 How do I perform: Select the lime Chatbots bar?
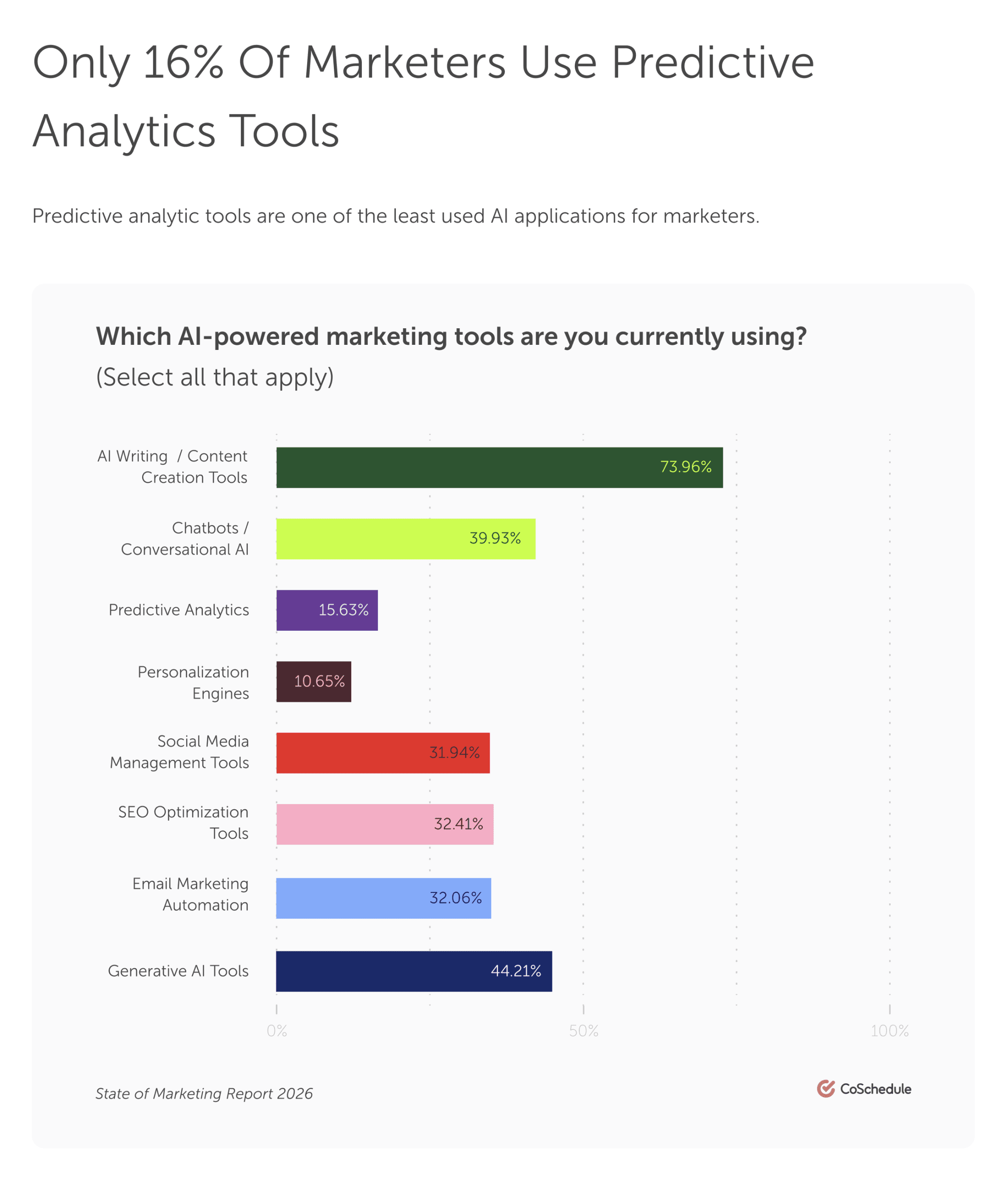tap(405, 538)
